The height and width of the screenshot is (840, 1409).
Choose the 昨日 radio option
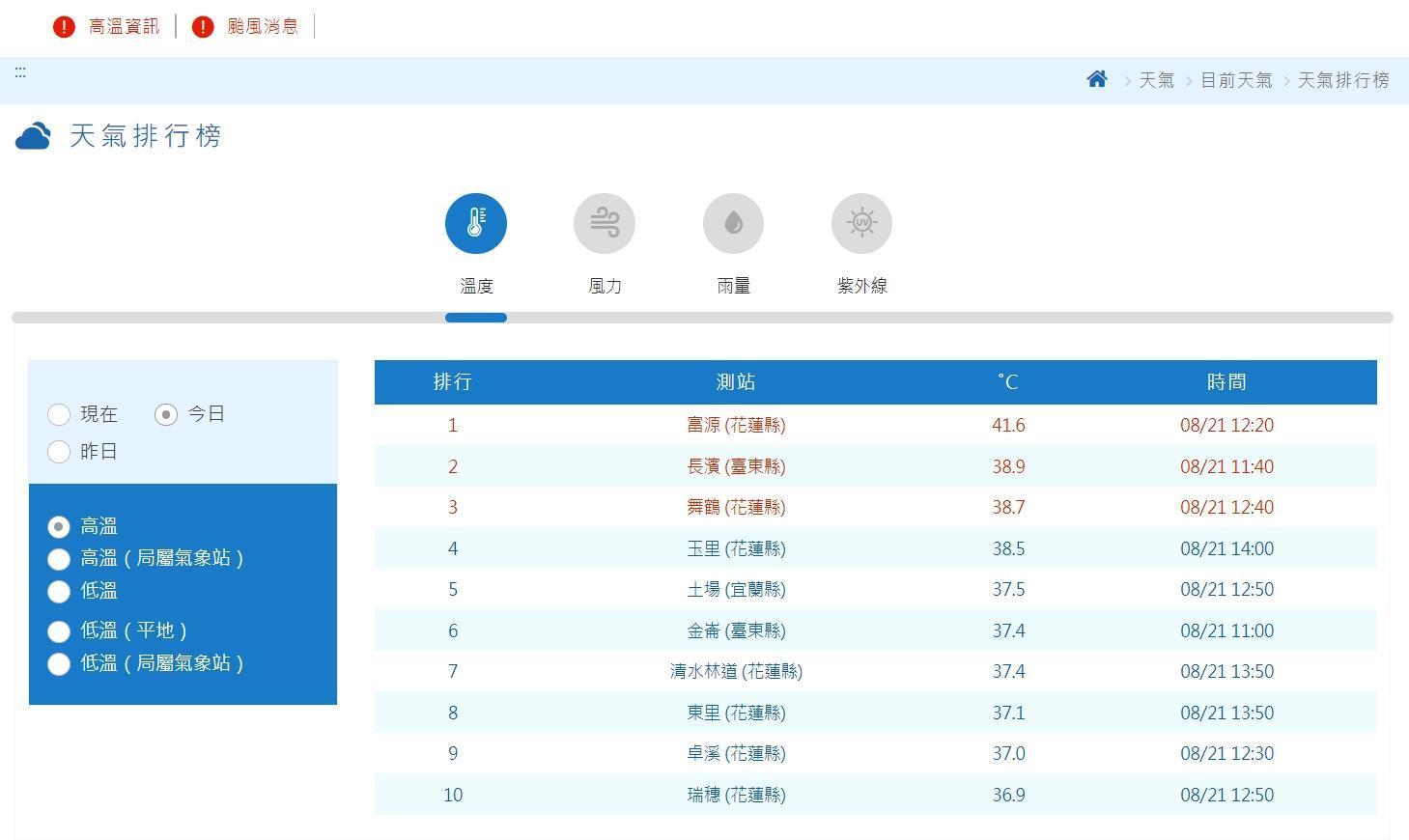[59, 452]
